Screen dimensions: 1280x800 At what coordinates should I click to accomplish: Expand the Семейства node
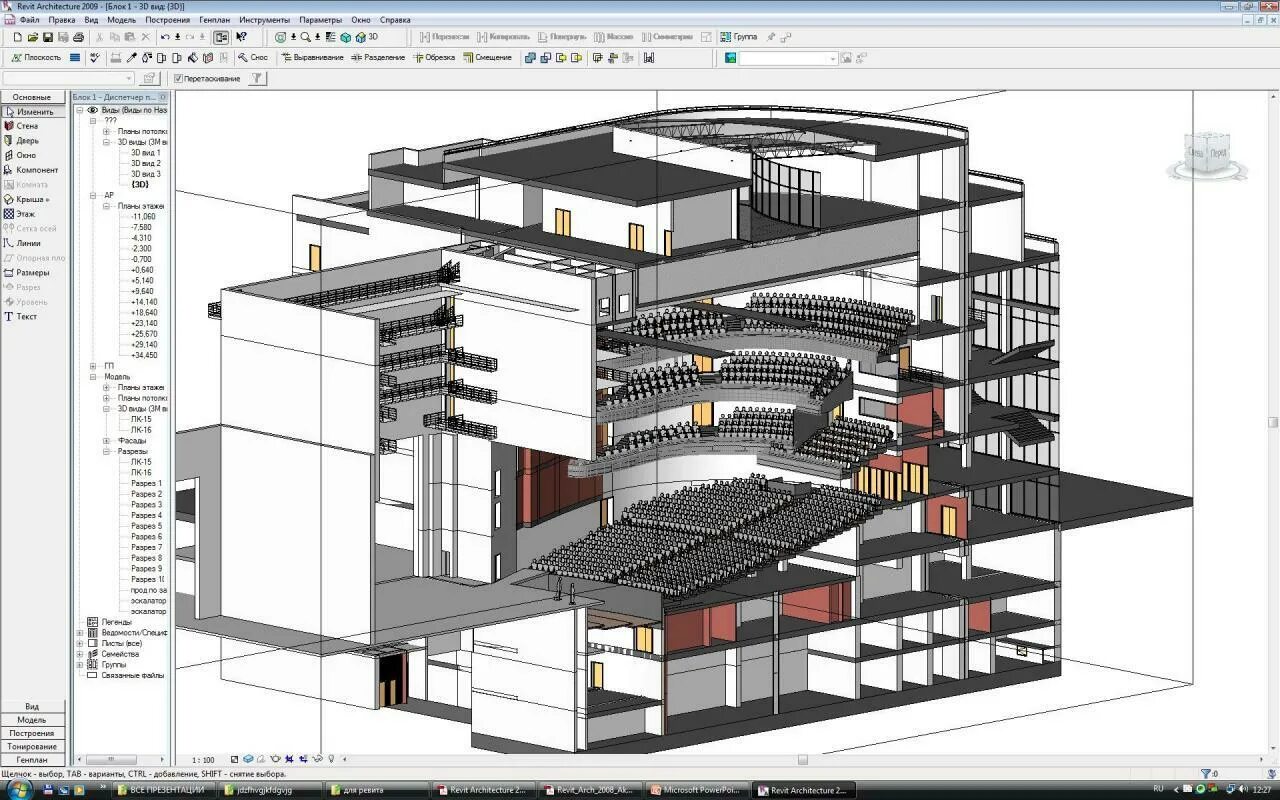click(81, 654)
